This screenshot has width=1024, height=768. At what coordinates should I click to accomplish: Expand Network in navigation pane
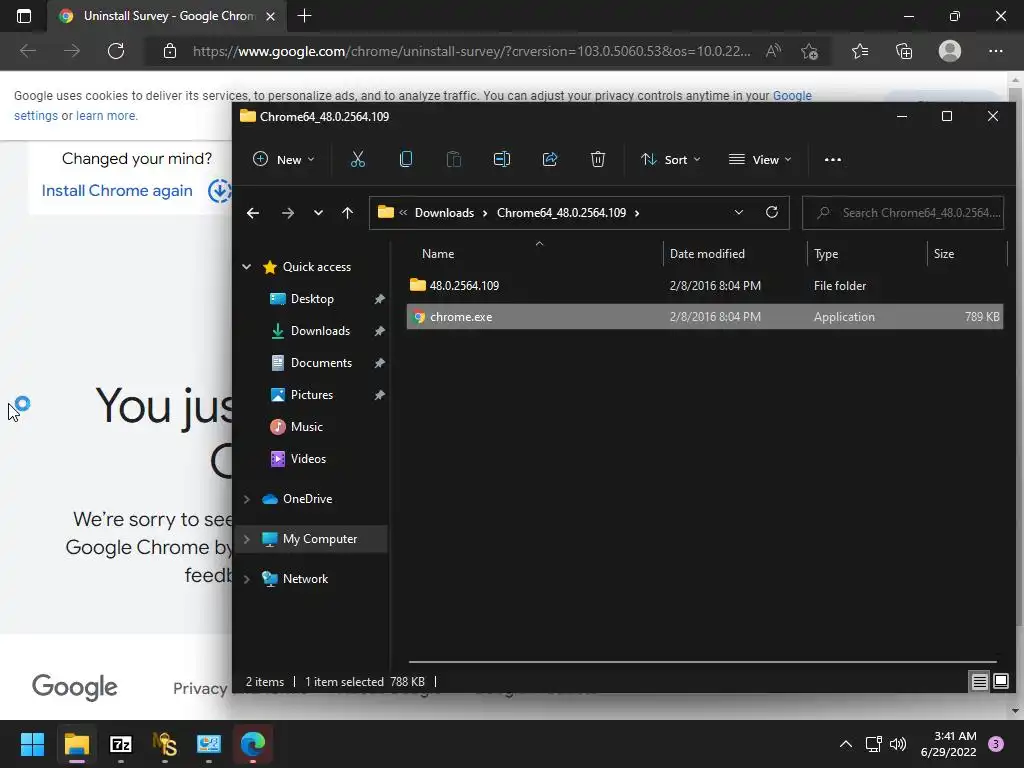(247, 579)
